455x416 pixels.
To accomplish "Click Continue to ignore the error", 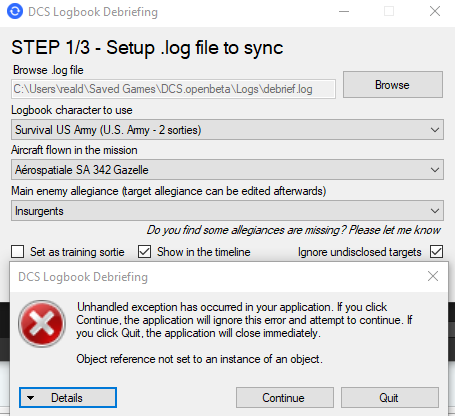I will (x=285, y=397).
